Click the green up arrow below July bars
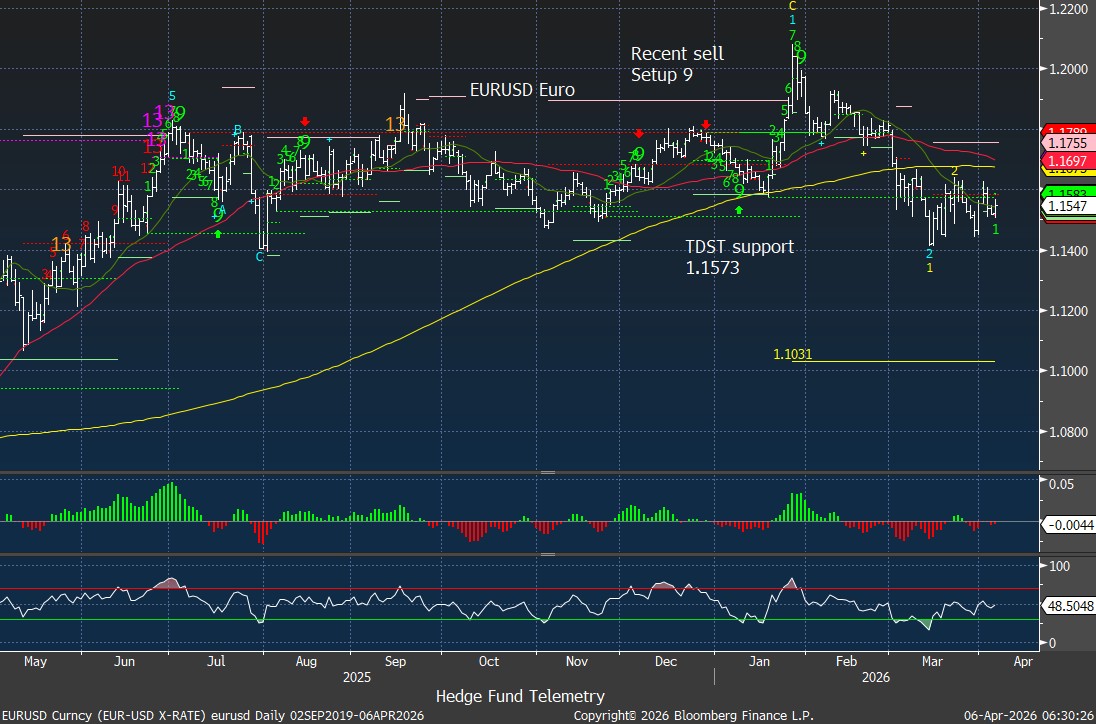Image resolution: width=1096 pixels, height=724 pixels. click(218, 233)
